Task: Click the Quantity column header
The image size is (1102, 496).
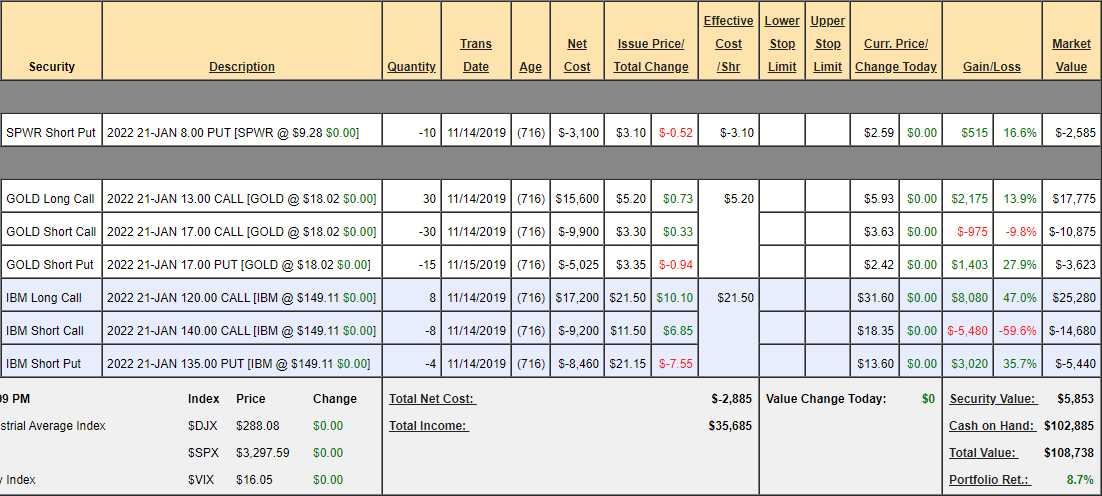Action: [x=411, y=67]
